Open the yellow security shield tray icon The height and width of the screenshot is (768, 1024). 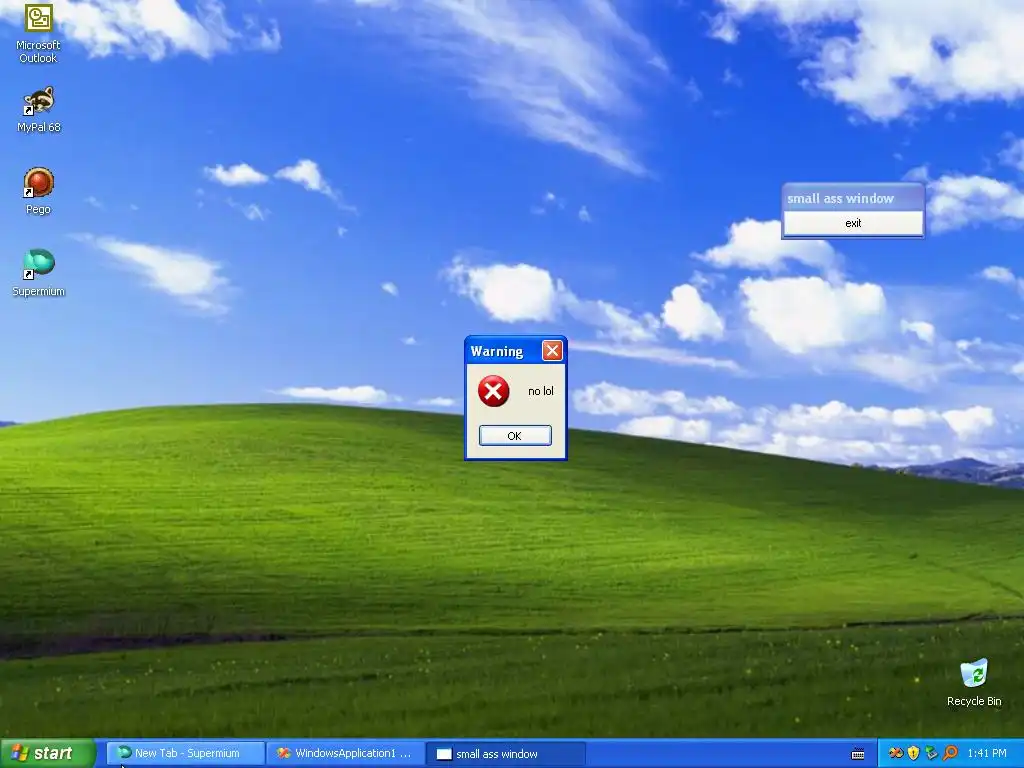coord(914,754)
